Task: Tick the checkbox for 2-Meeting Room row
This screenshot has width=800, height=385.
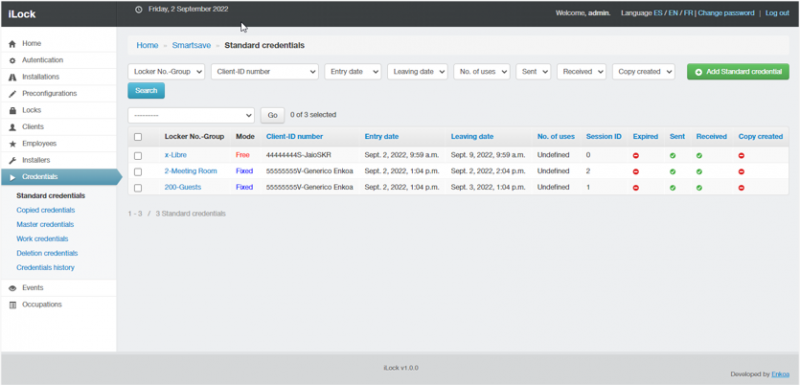Action: click(x=138, y=172)
